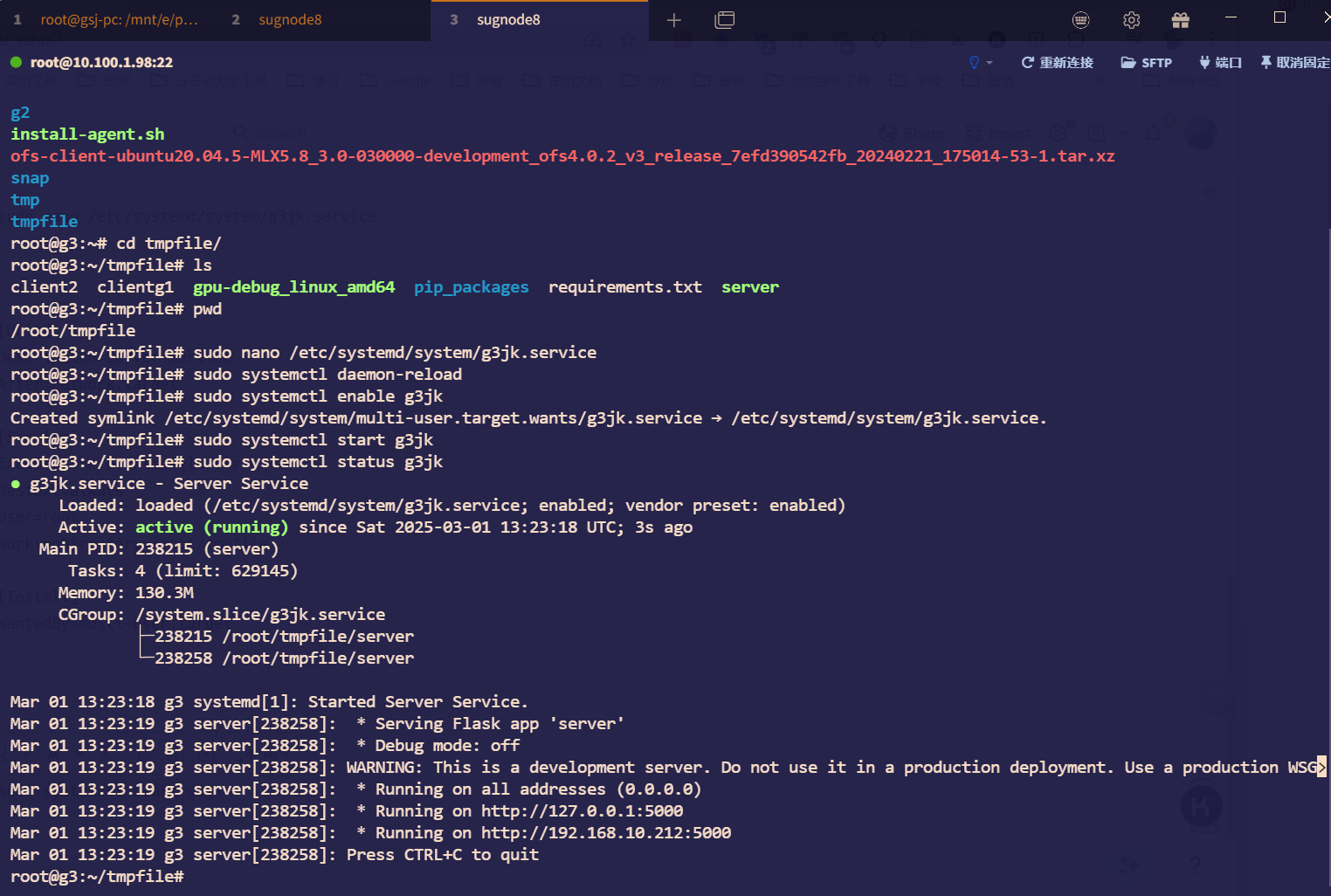Click the Memory value 130.3M

(x=164, y=592)
